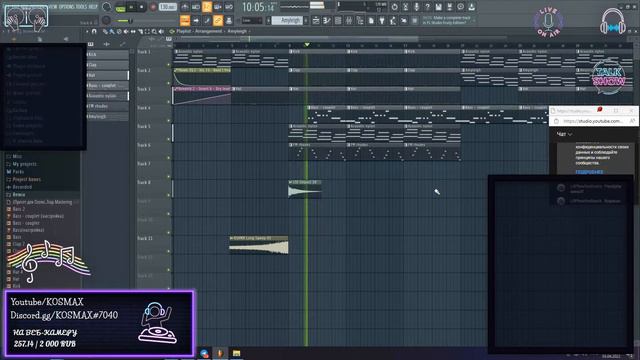The width and height of the screenshot is (640, 360).
Task: Open the Line snap dropdown
Action: pyautogui.click(x=251, y=20)
